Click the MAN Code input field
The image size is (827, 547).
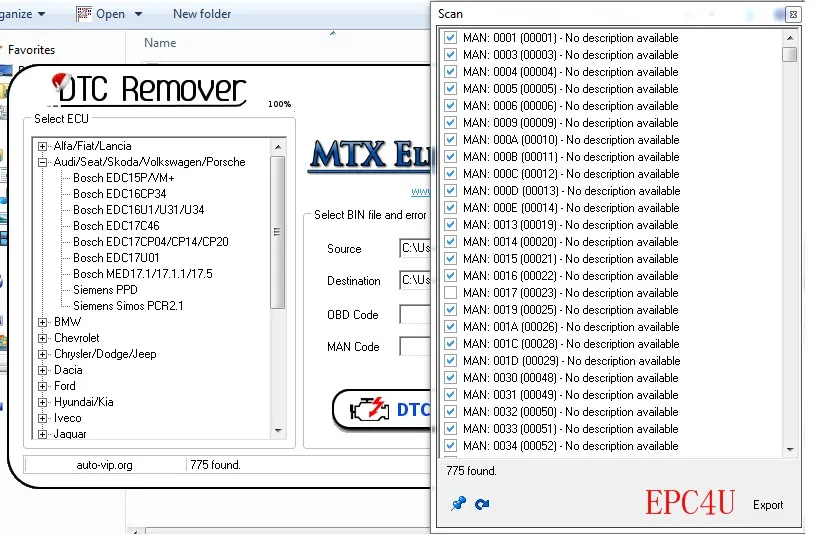(x=415, y=347)
